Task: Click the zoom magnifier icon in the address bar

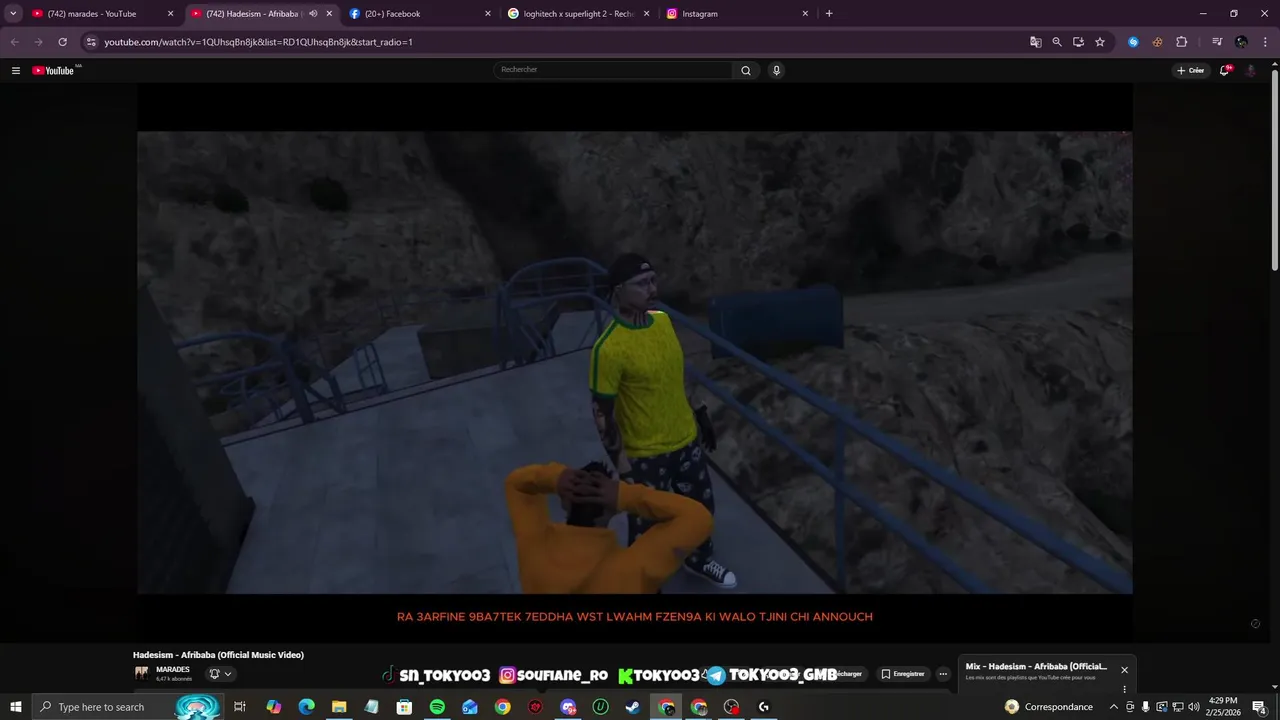Action: tap(1057, 42)
